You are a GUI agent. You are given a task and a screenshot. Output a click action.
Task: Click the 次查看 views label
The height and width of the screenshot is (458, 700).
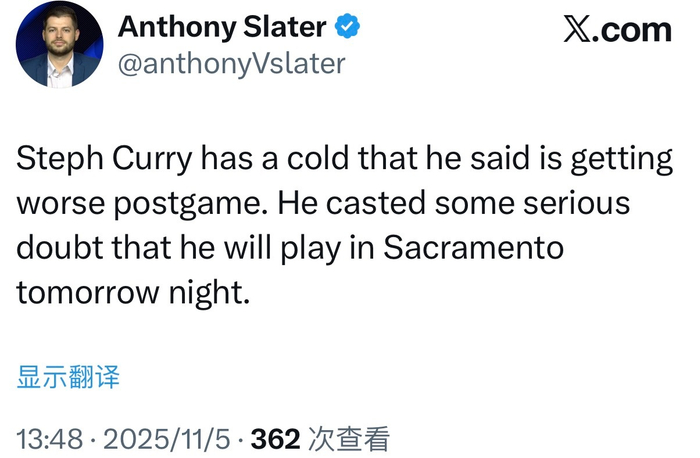(x=348, y=438)
